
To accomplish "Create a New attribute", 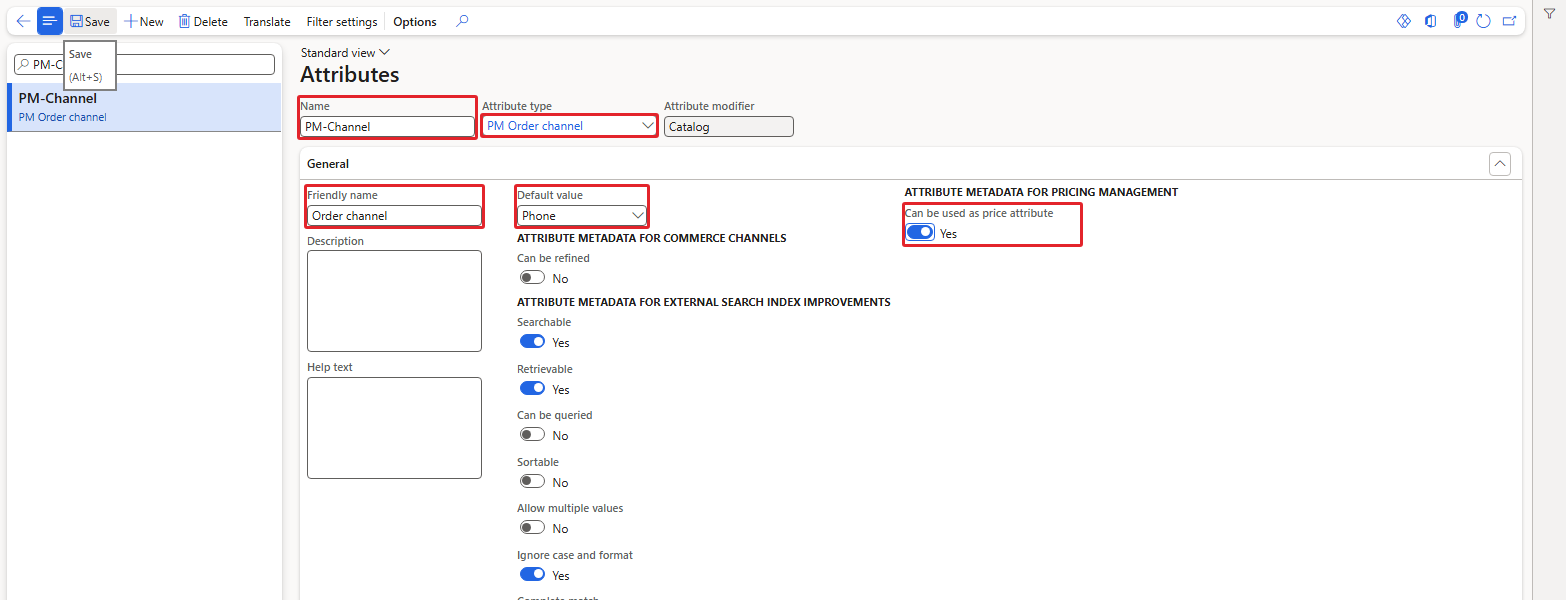I will pyautogui.click(x=144, y=21).
